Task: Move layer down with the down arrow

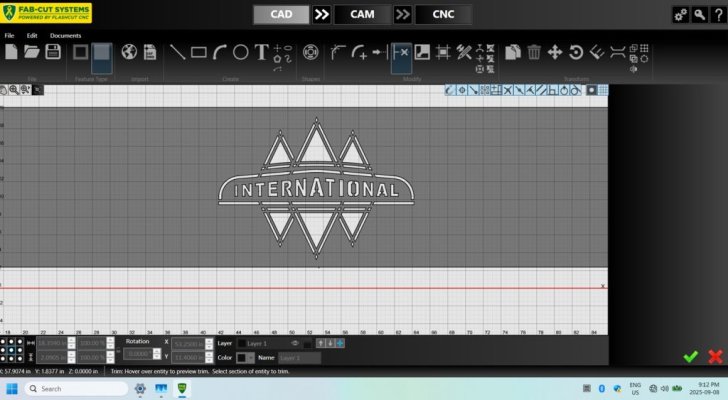Action: pyautogui.click(x=330, y=343)
